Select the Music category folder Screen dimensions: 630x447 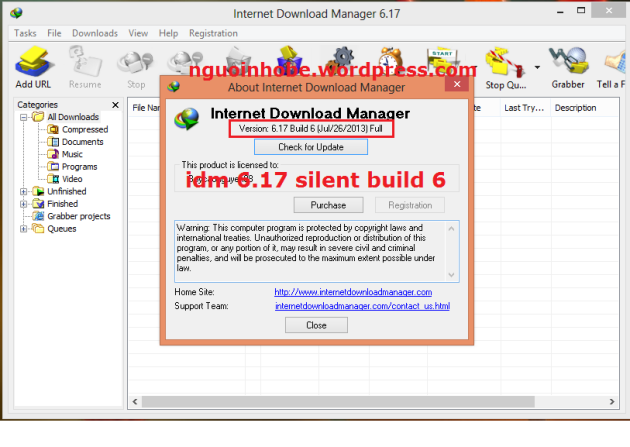point(65,154)
